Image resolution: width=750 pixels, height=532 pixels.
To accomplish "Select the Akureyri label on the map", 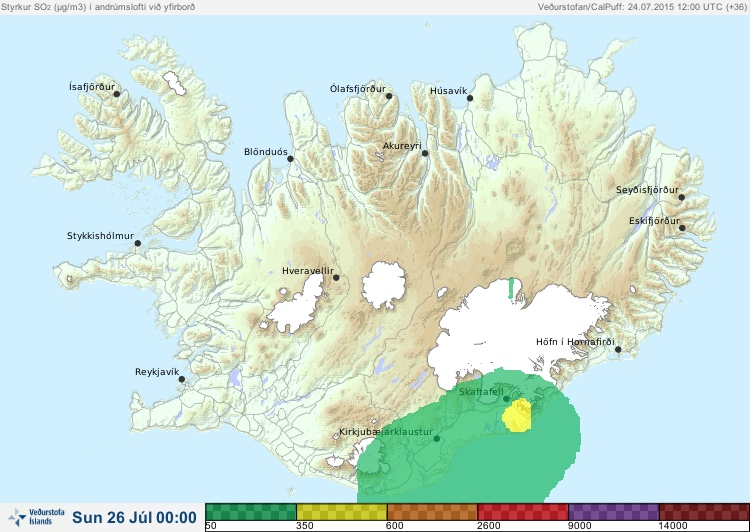I will (402, 146).
